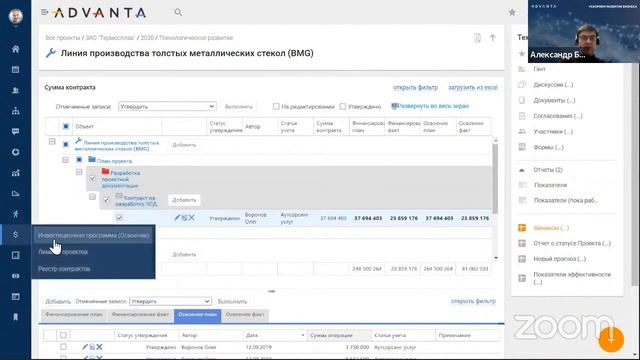
Task: Click copy icon in Утверждено contract row
Action: [184, 218]
